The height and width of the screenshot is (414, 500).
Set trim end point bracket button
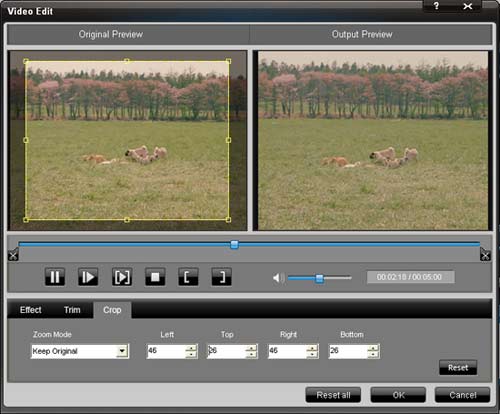222,277
